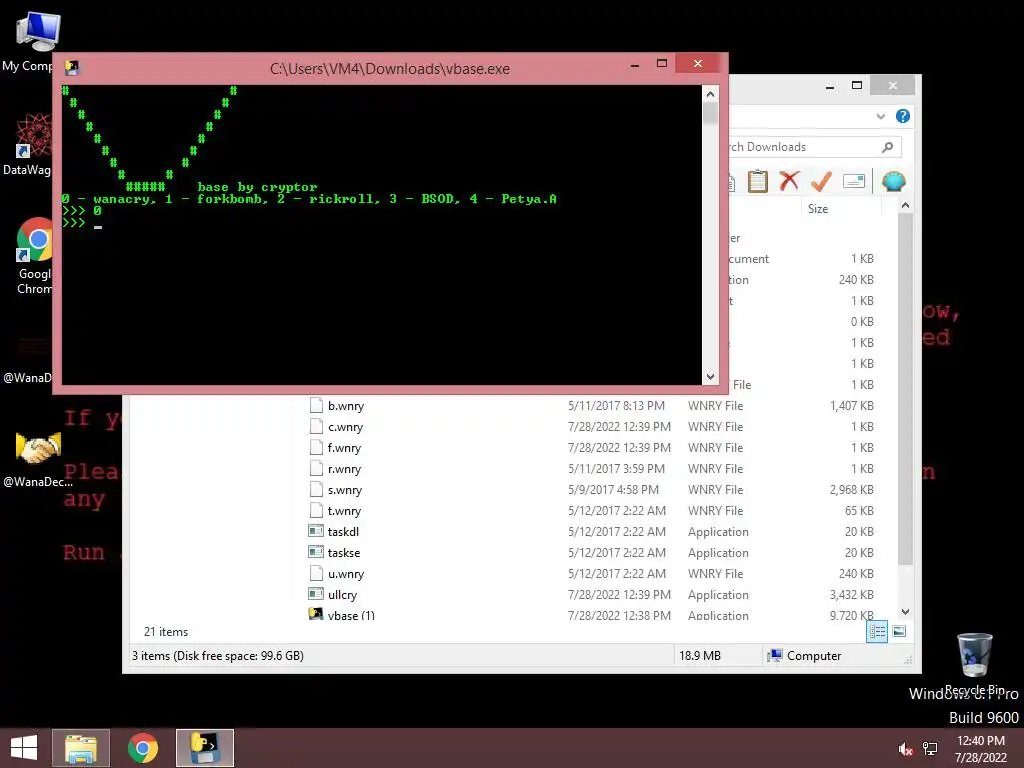The image size is (1024, 768).
Task: Select the ullcry file name
Action: tap(342, 594)
